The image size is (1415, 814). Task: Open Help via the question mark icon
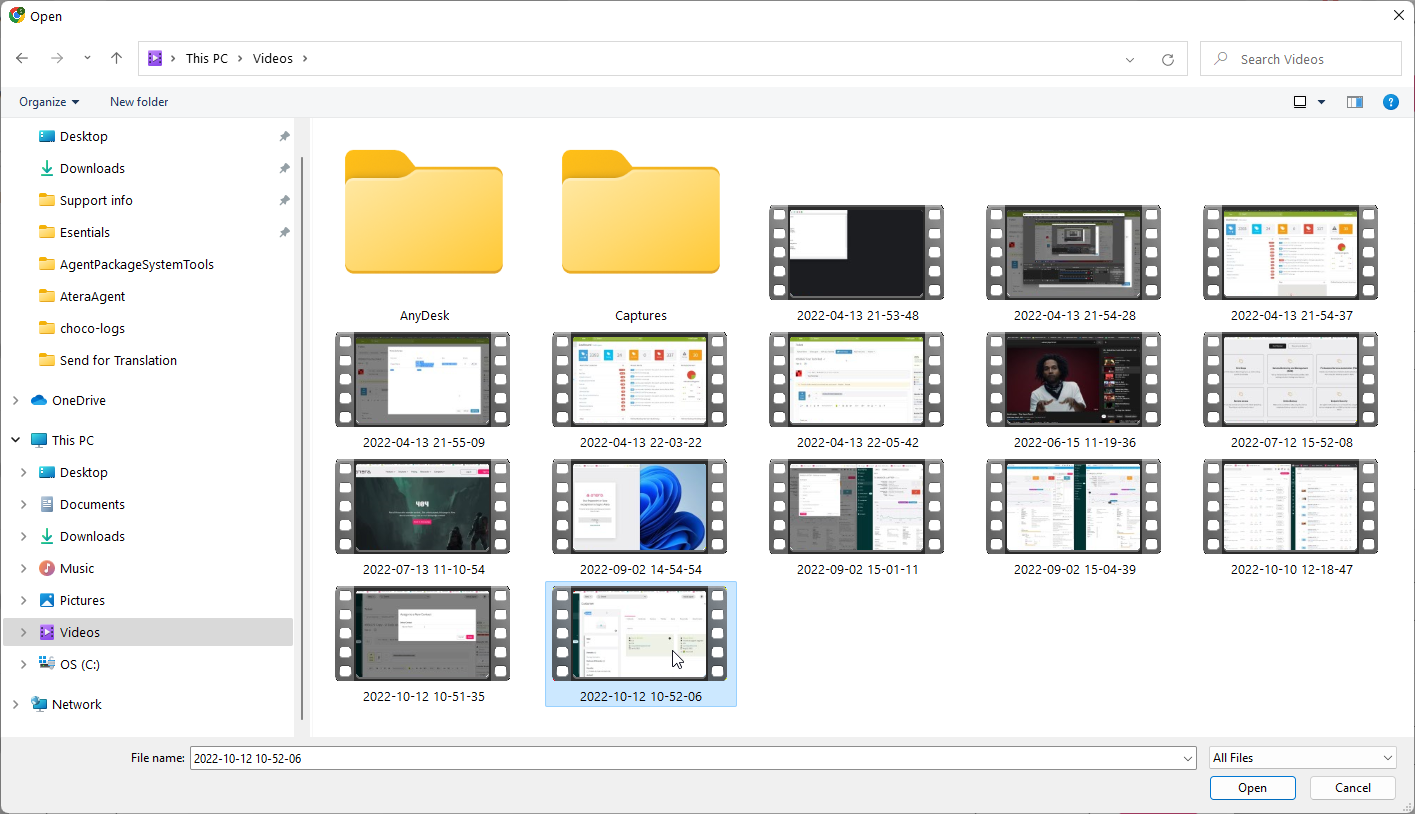tap(1390, 101)
